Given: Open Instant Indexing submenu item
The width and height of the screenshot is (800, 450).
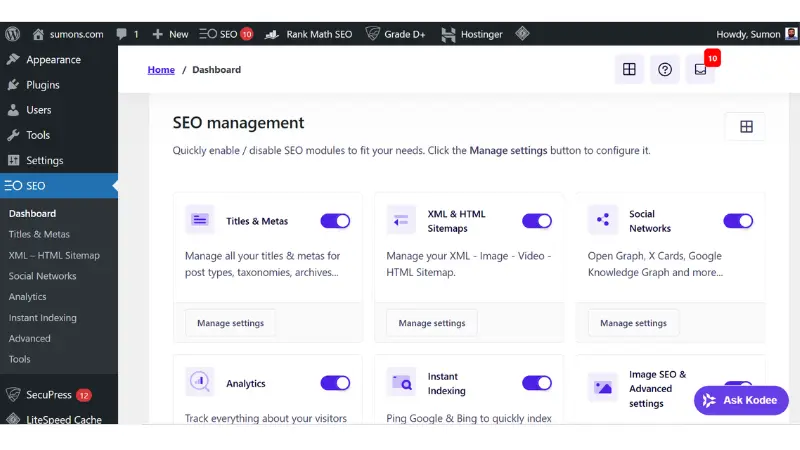Looking at the screenshot, I should pyautogui.click(x=43, y=317).
